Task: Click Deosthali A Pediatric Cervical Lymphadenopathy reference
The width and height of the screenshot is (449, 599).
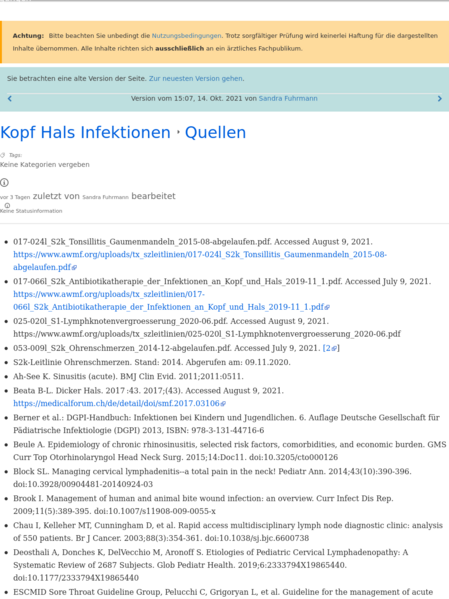Action: pos(211,565)
